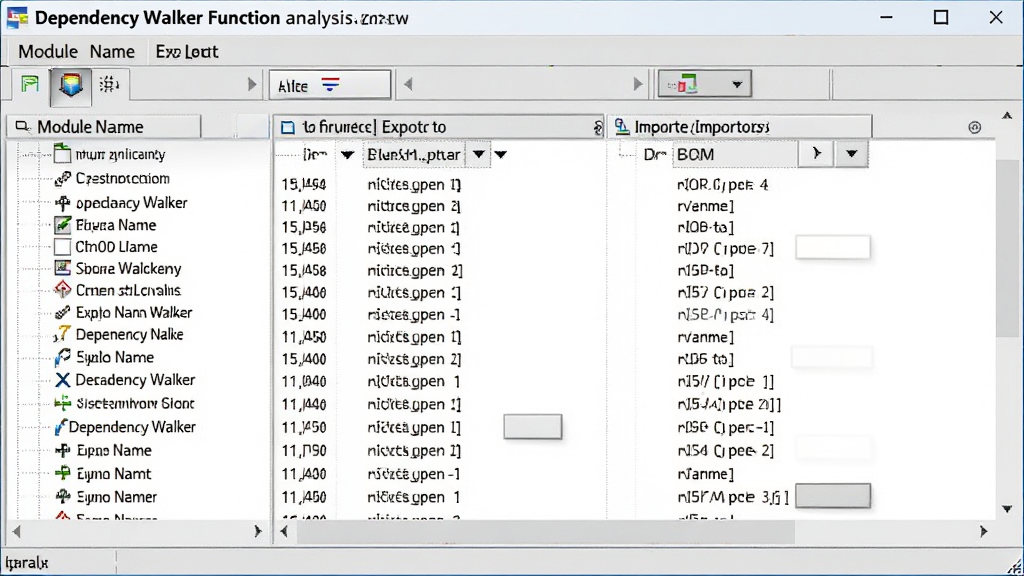Click the icon at Export header's right edge
The width and height of the screenshot is (1024, 576).
click(598, 127)
